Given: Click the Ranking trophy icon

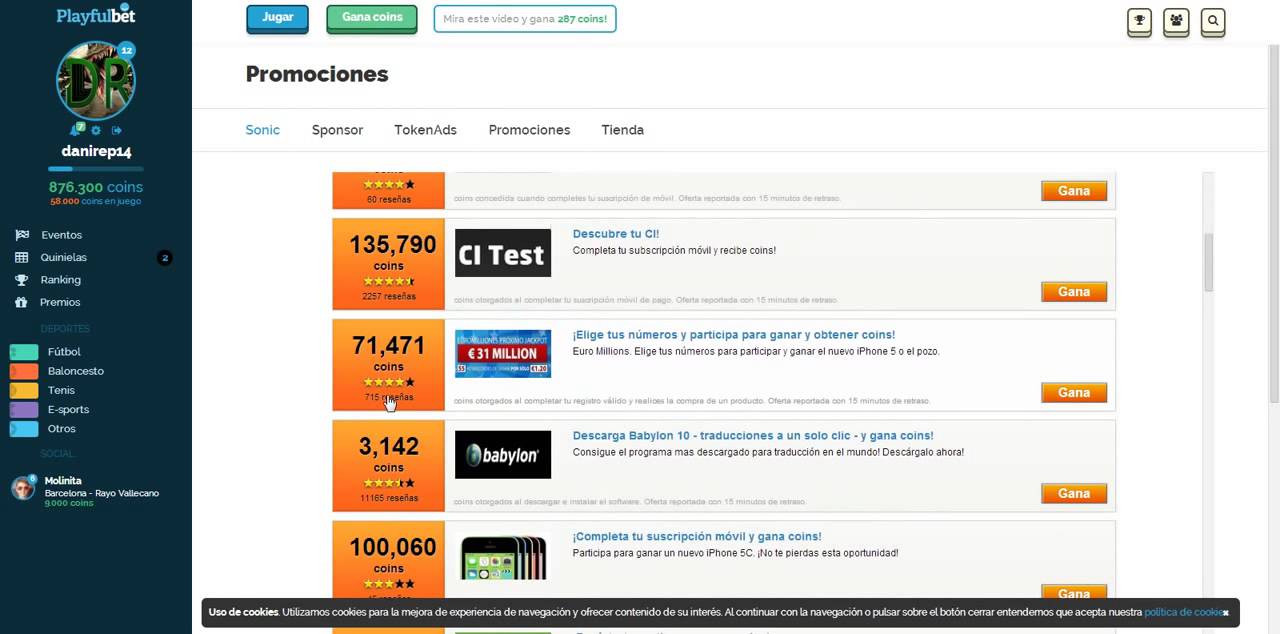Looking at the screenshot, I should point(22,280).
